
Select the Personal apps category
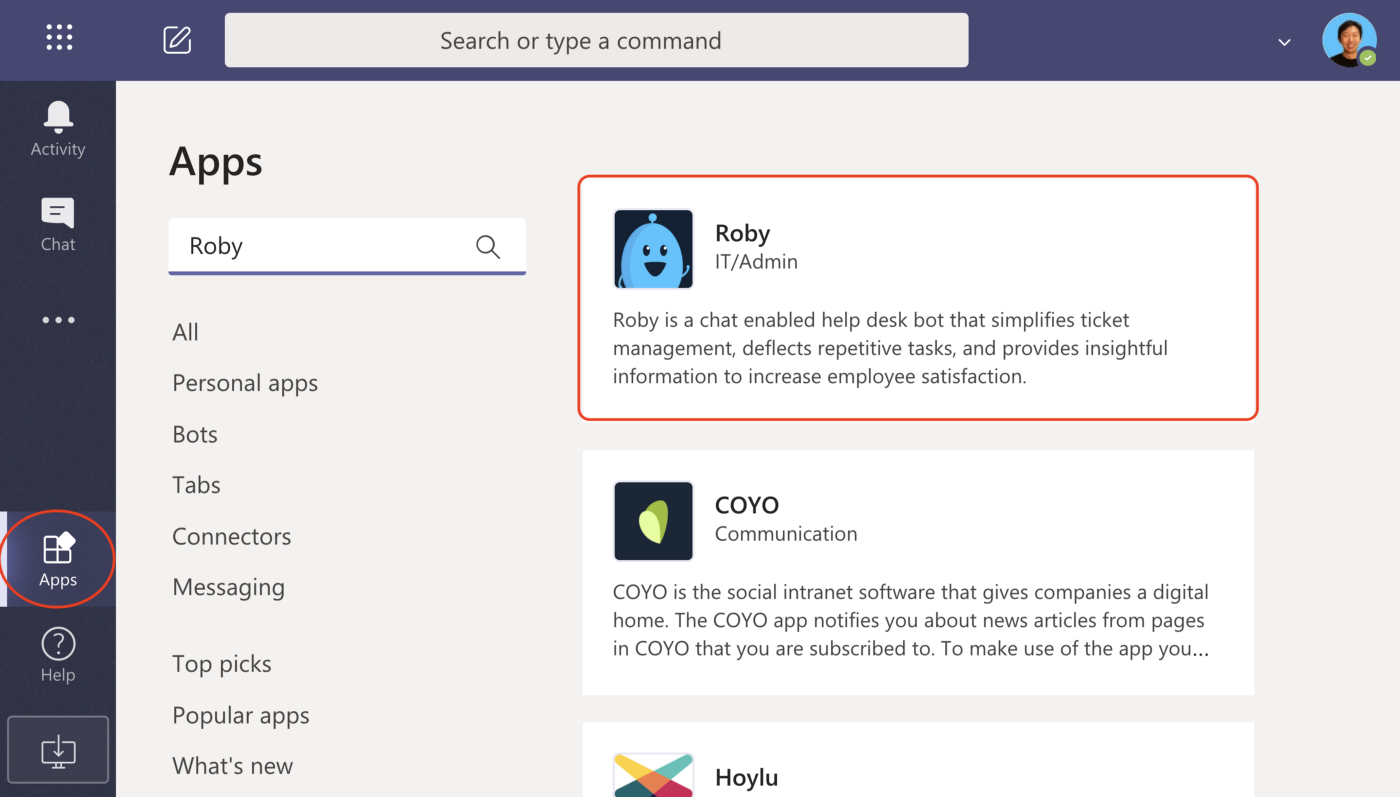pyautogui.click(x=245, y=383)
